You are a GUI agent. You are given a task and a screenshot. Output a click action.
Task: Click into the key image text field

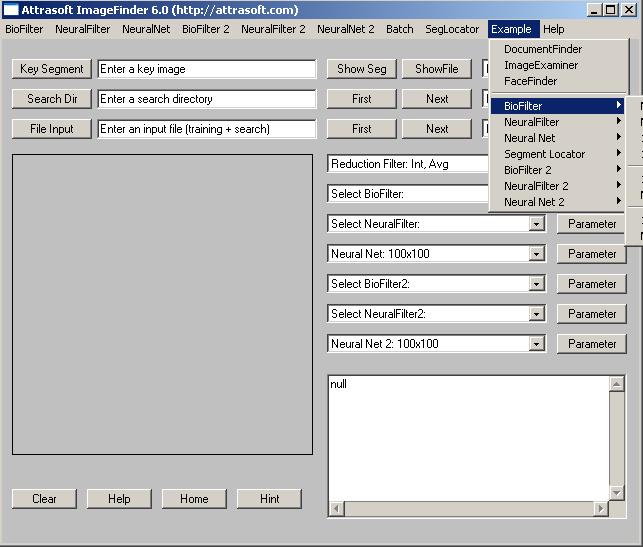[x=206, y=69]
